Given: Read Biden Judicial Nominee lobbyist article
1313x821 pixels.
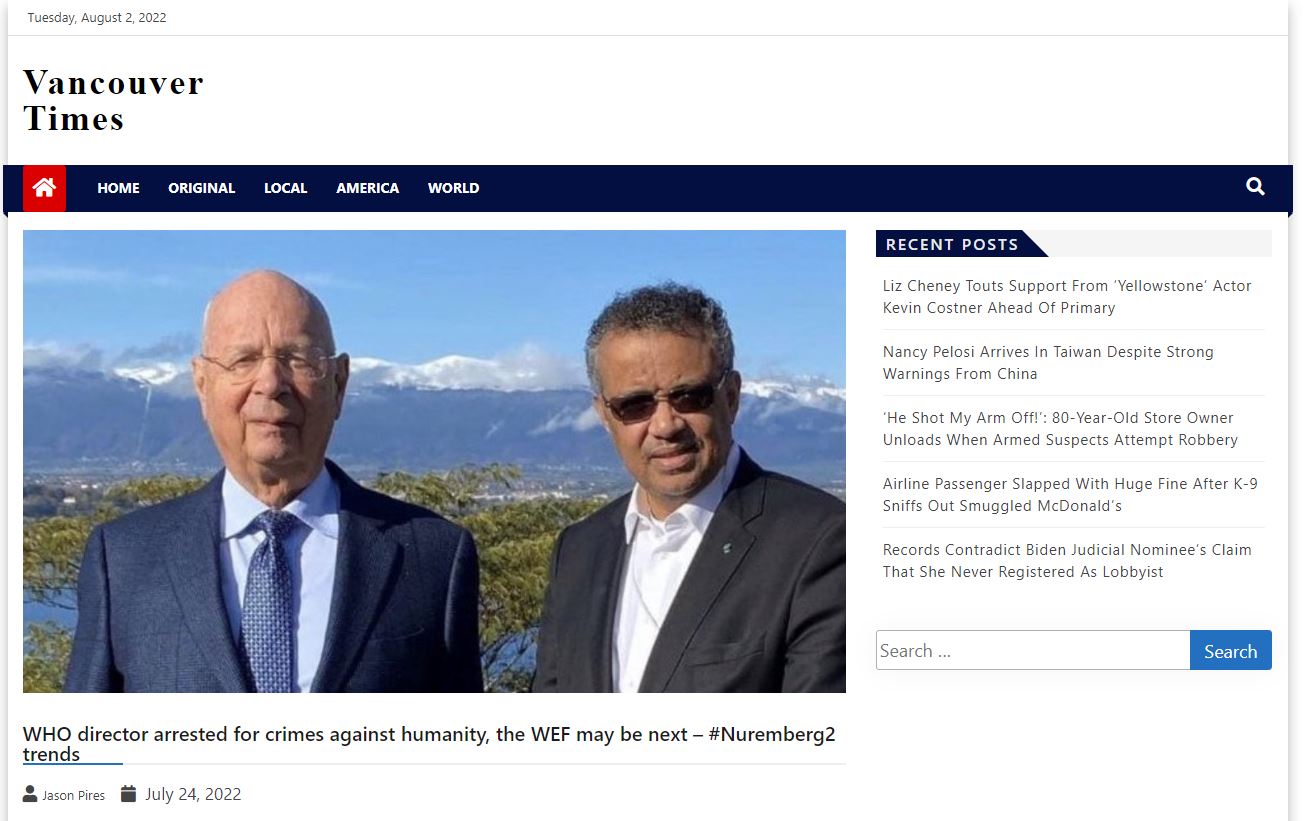Looking at the screenshot, I should (x=1067, y=561).
